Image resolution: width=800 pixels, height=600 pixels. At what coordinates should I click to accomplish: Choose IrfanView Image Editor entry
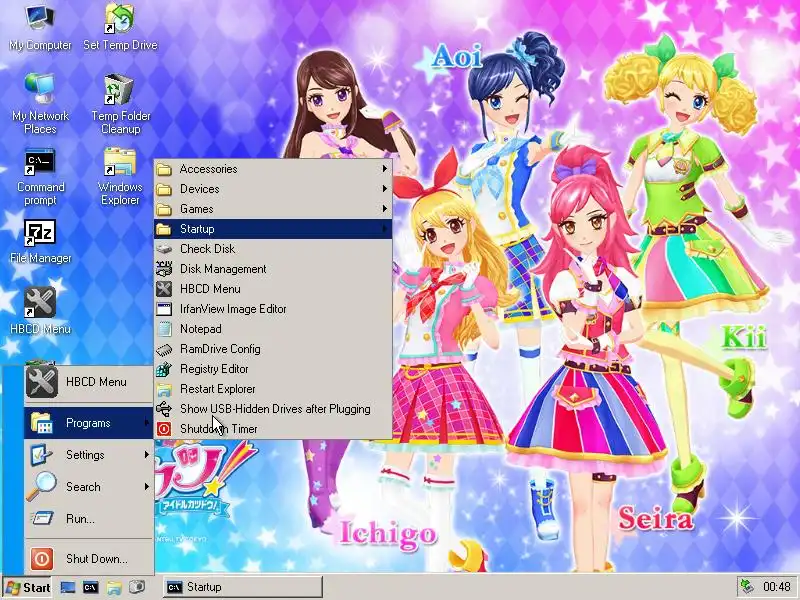point(273,309)
